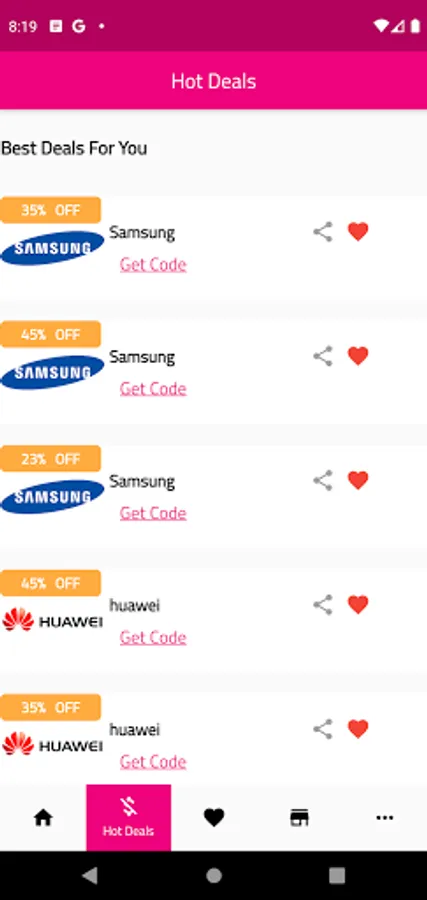Select the Hot Deals bottom tab
427x900 pixels.
pos(129,817)
